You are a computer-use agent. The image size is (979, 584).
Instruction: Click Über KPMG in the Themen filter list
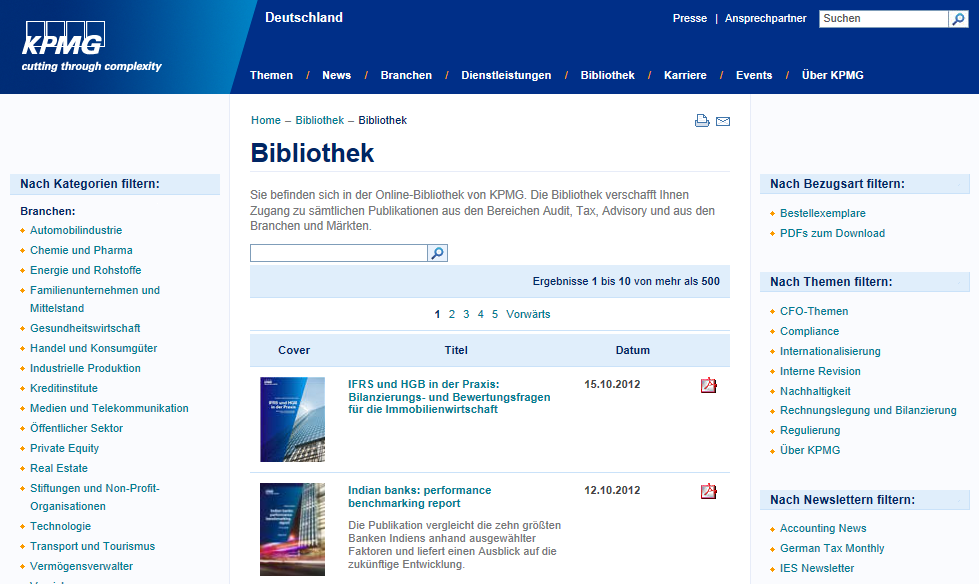pyautogui.click(x=810, y=450)
